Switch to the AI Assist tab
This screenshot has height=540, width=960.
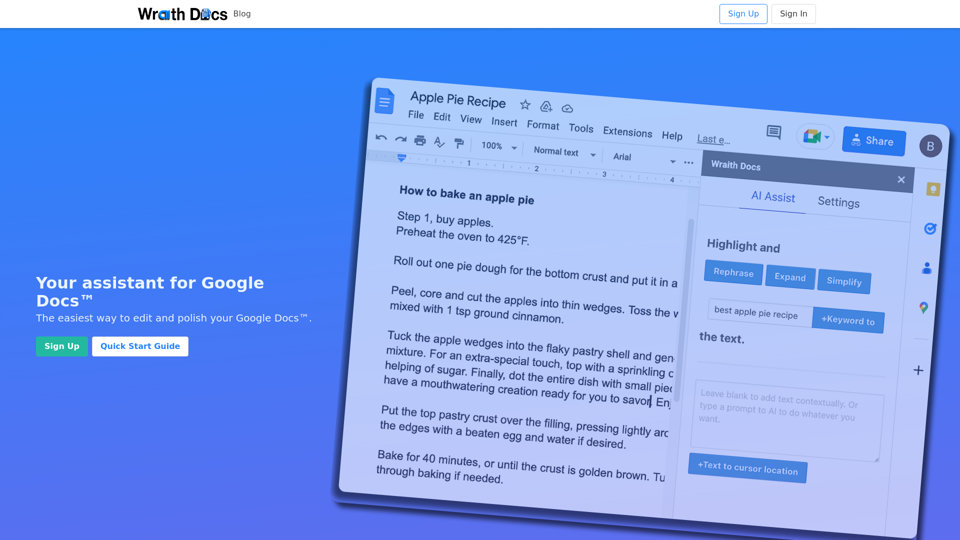tap(773, 197)
